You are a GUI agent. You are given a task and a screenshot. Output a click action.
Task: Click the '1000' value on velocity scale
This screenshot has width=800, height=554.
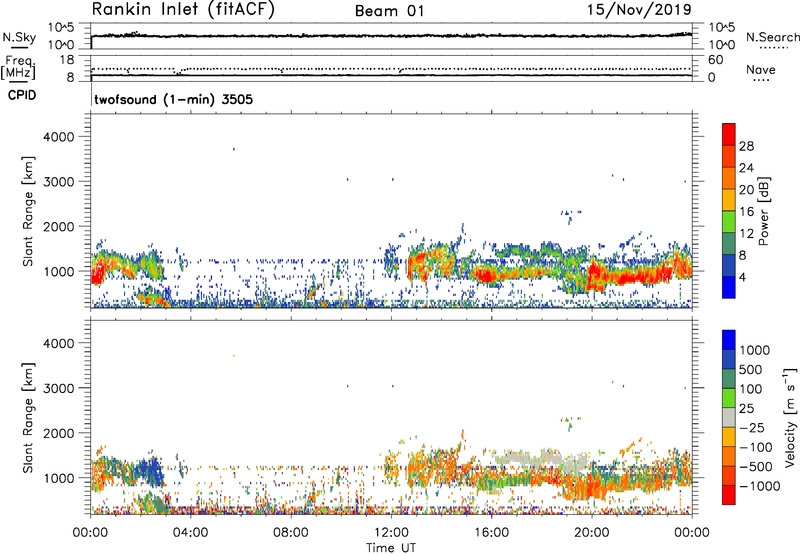(755, 350)
